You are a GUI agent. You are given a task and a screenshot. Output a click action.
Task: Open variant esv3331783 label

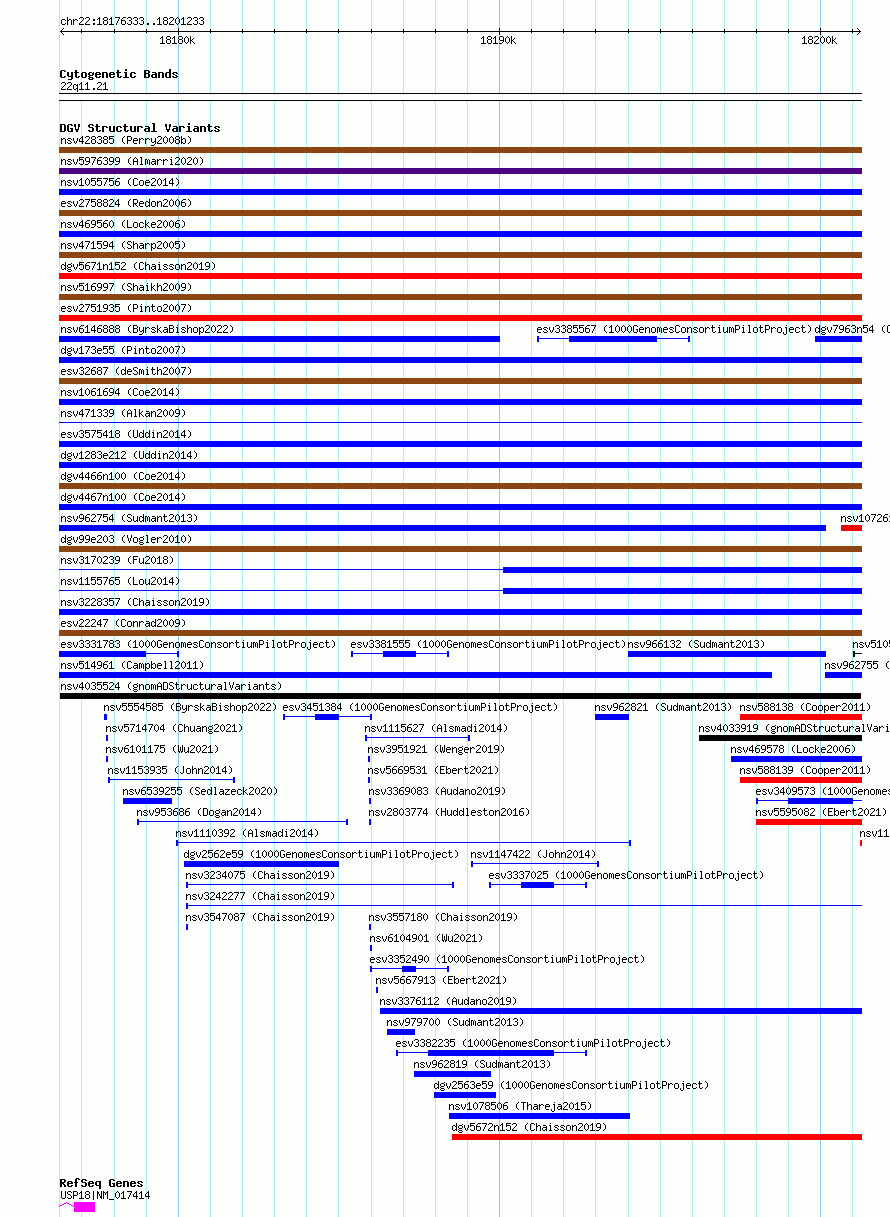[x=198, y=644]
